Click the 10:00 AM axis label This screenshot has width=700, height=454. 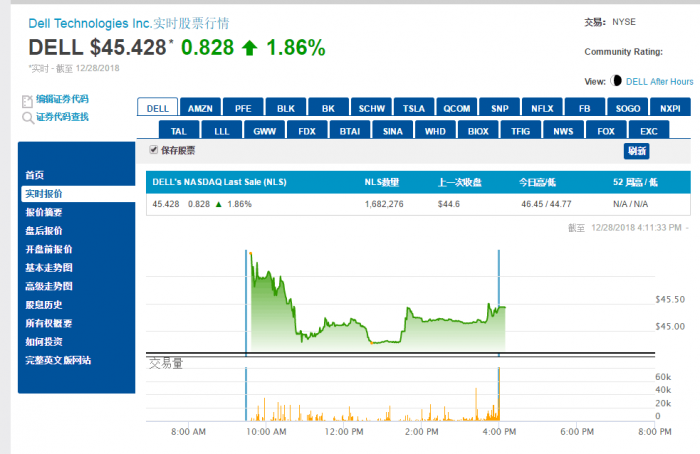(267, 432)
